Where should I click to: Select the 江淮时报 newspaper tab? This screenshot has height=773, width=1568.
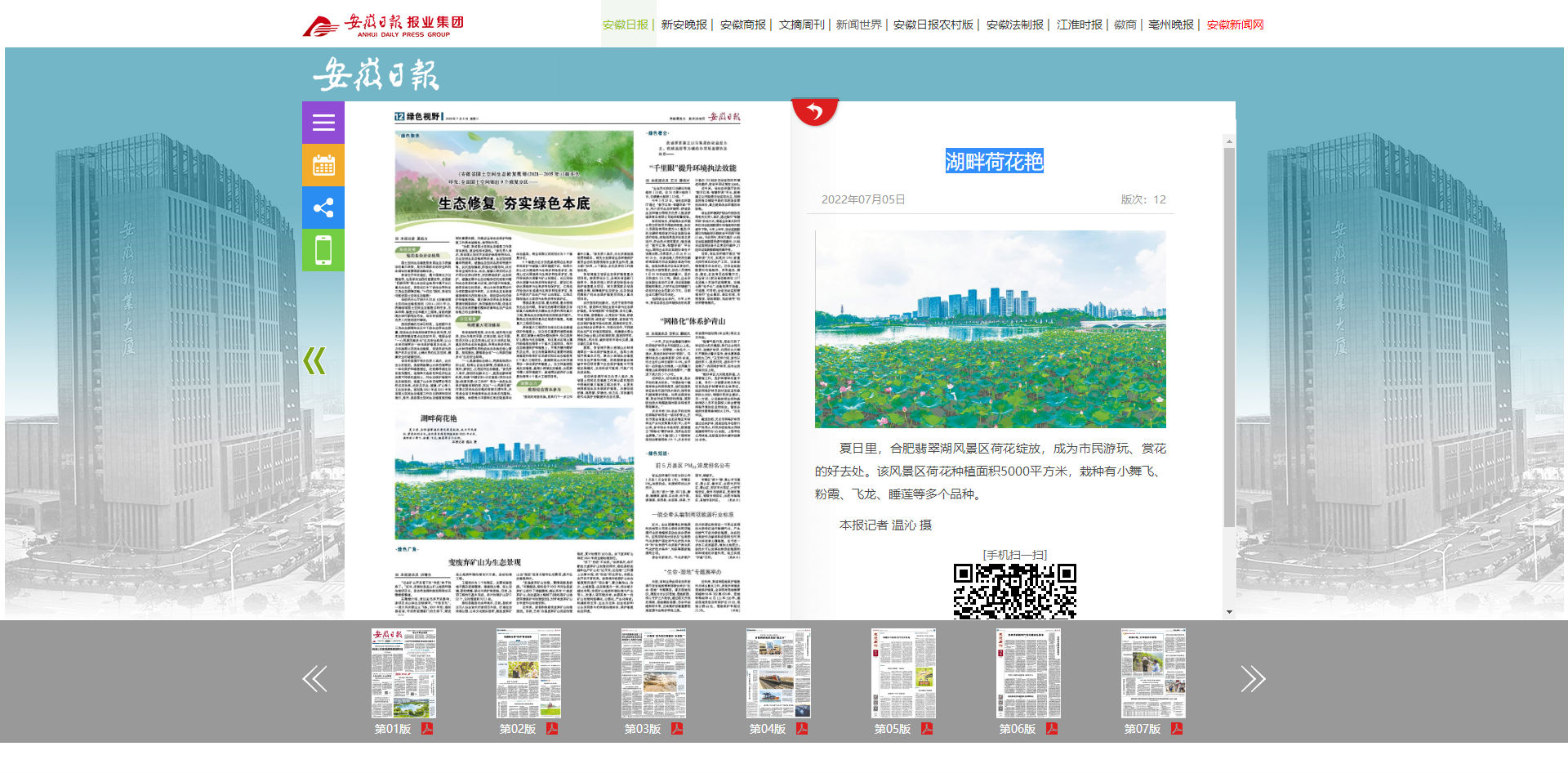coord(1079,25)
